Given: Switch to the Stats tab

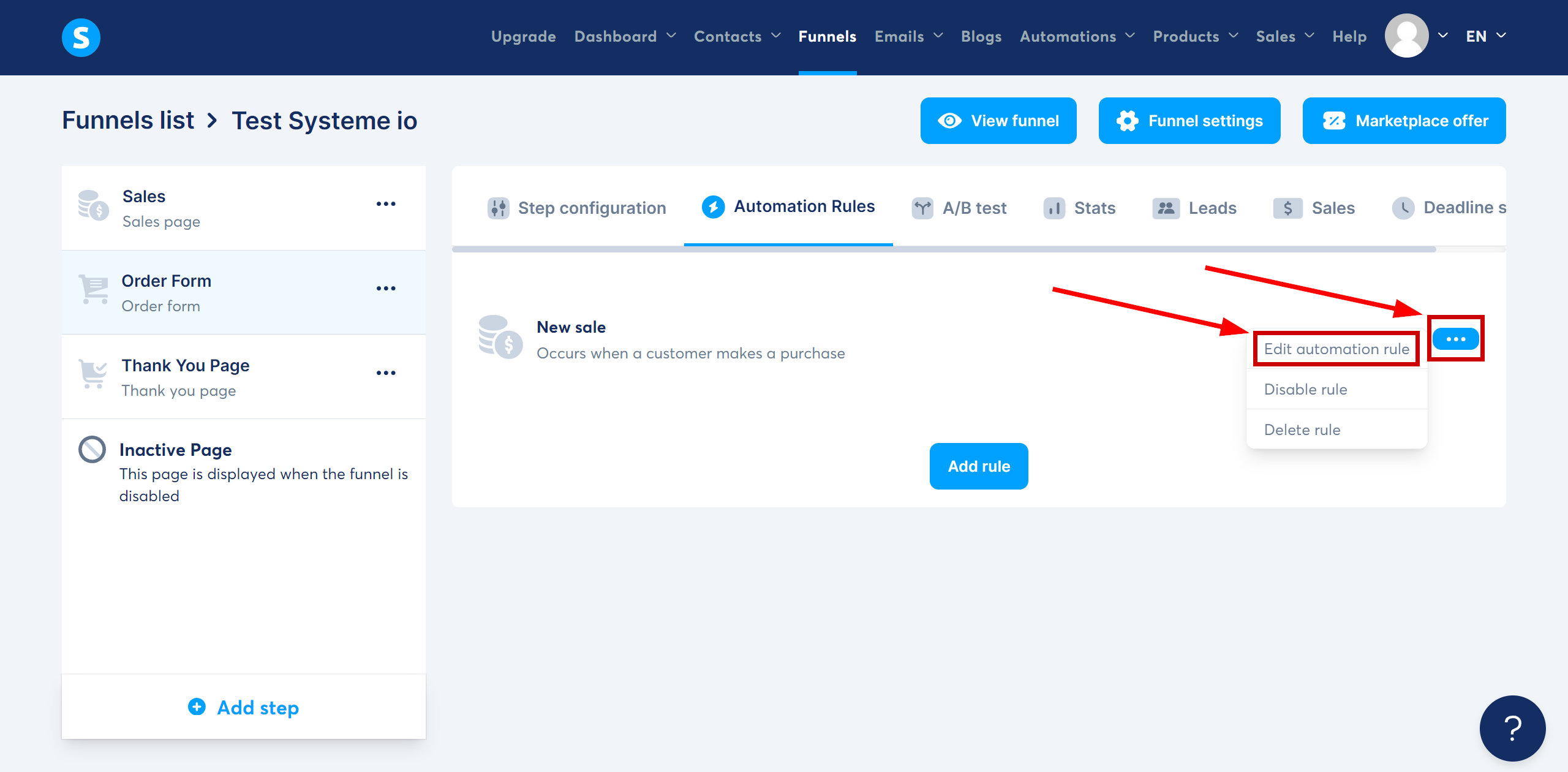Looking at the screenshot, I should pos(1079,208).
